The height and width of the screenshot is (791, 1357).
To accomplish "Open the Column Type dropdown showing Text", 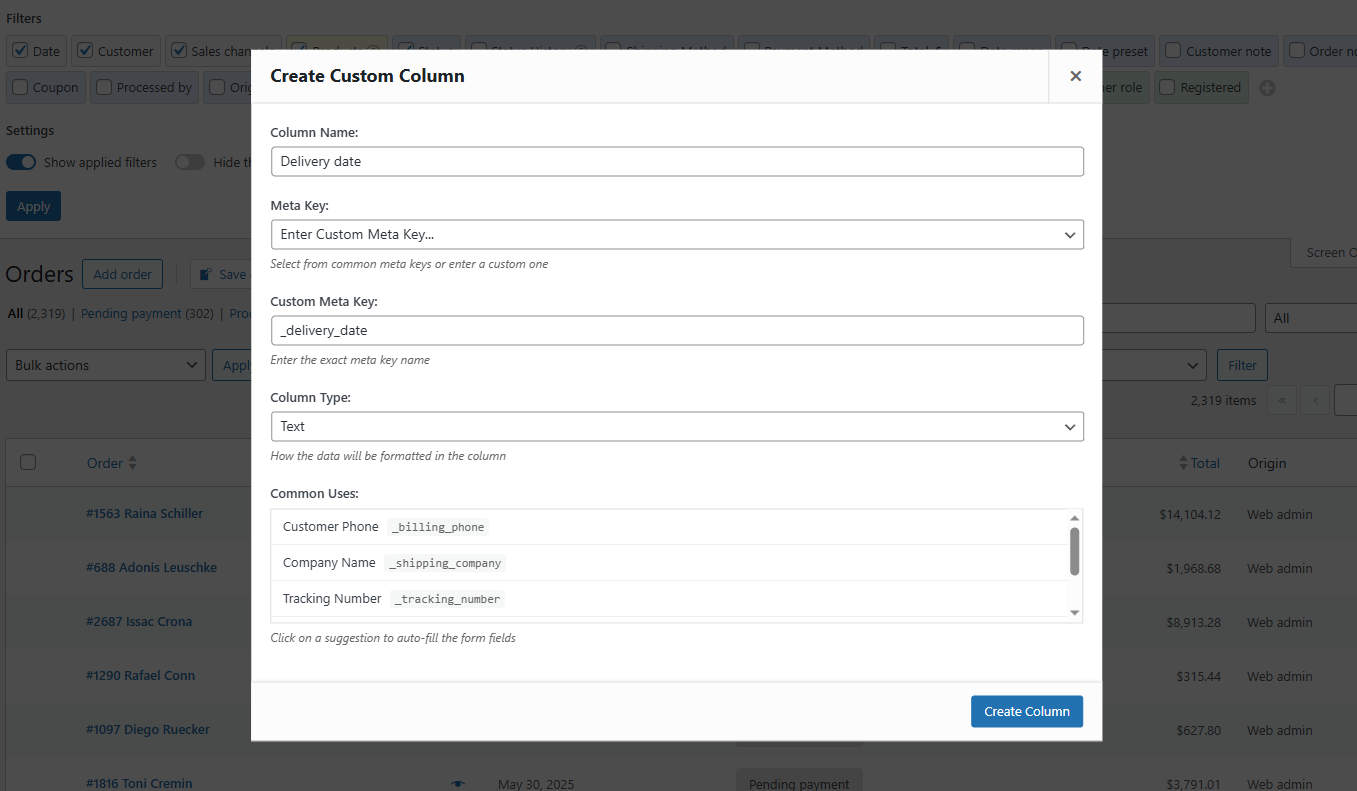I will pos(677,426).
